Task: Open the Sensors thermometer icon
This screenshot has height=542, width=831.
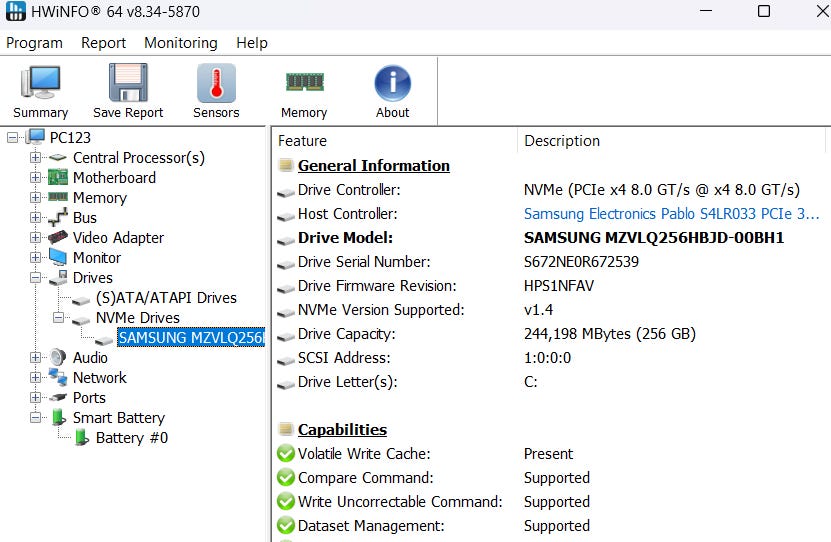Action: pos(216,84)
